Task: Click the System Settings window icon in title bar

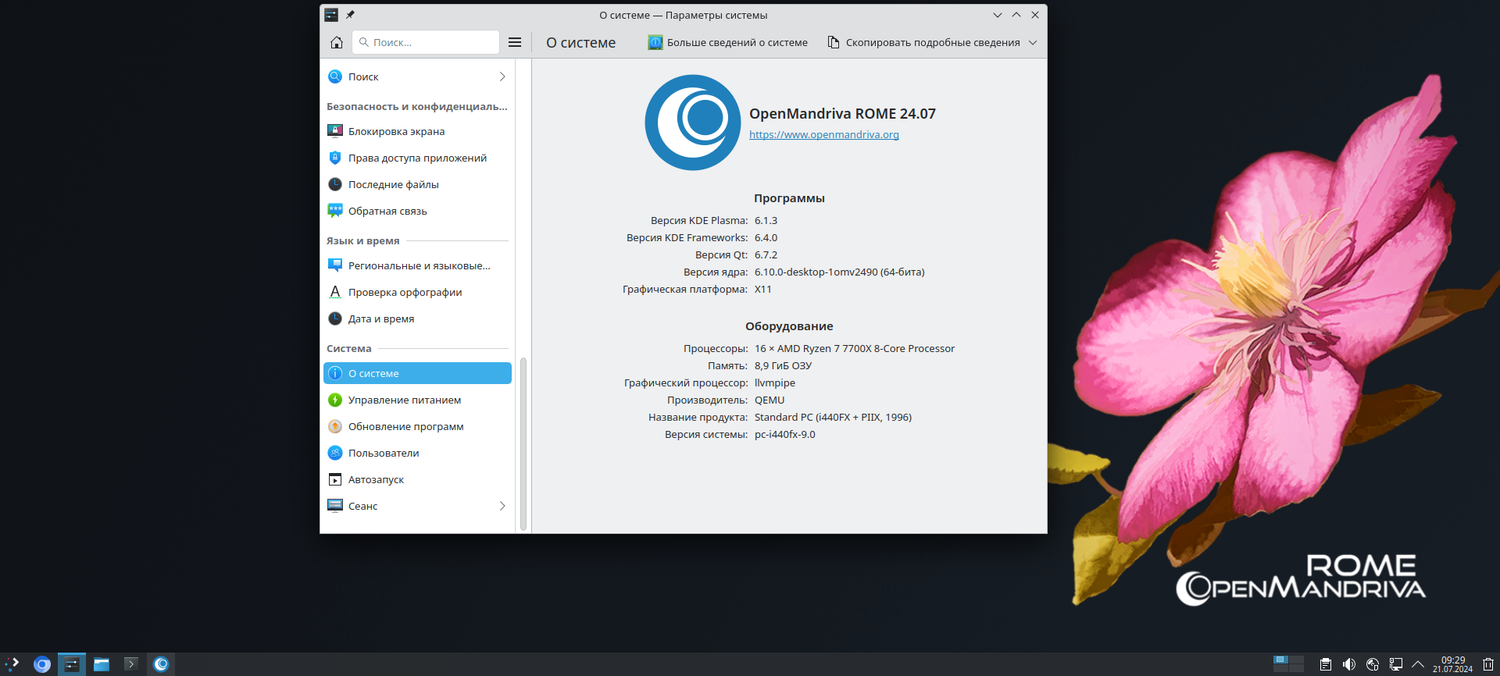Action: (x=331, y=15)
